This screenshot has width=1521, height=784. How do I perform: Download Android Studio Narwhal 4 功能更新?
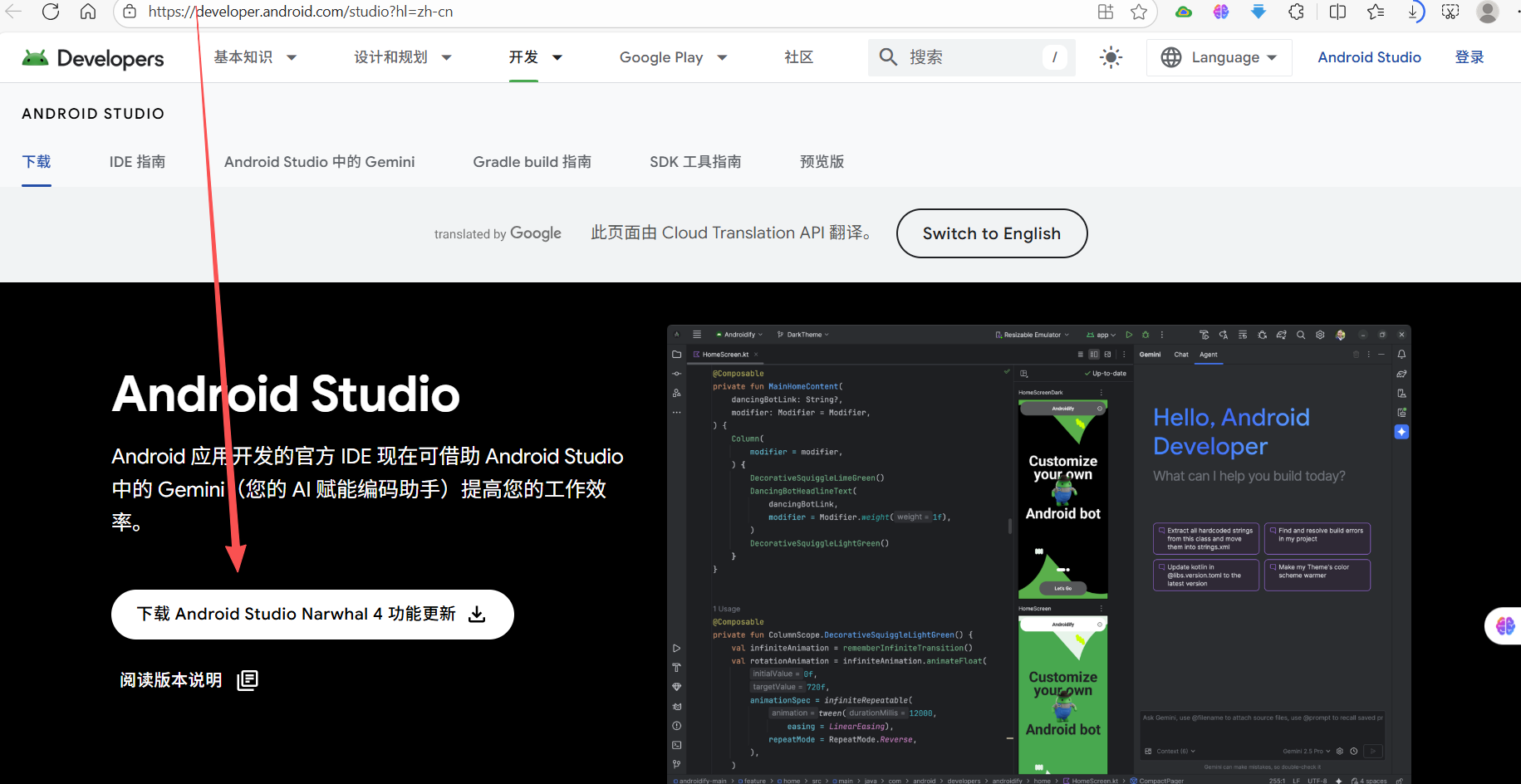[x=312, y=615]
